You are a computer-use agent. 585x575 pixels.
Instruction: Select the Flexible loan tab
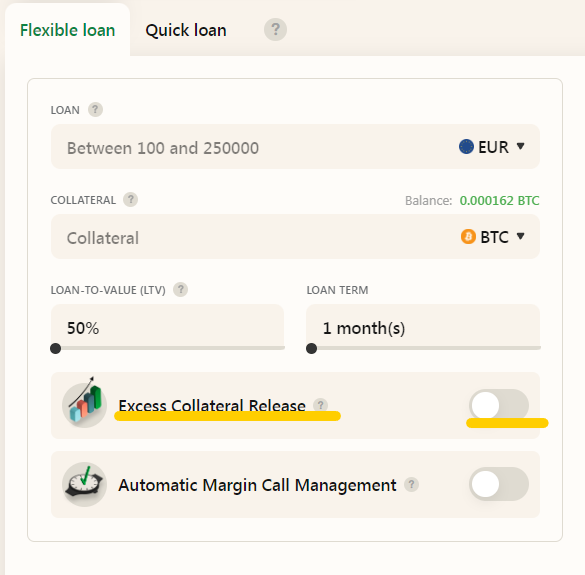point(68,30)
